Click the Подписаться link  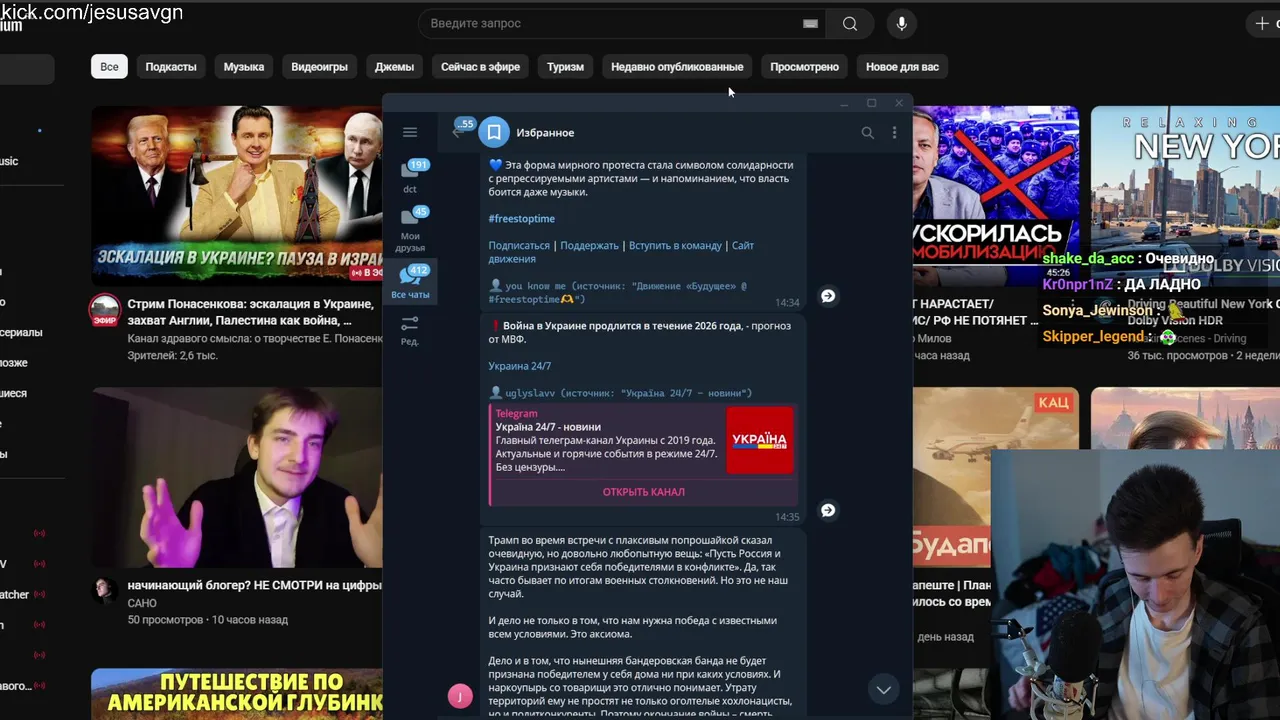[x=519, y=245]
